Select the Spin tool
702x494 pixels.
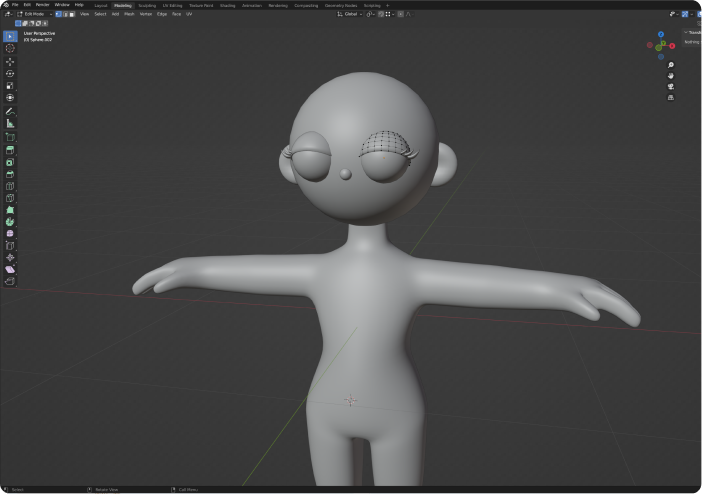point(10,222)
